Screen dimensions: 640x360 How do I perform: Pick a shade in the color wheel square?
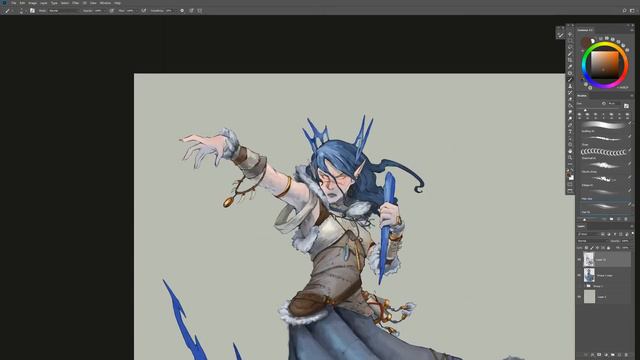pyautogui.click(x=605, y=64)
